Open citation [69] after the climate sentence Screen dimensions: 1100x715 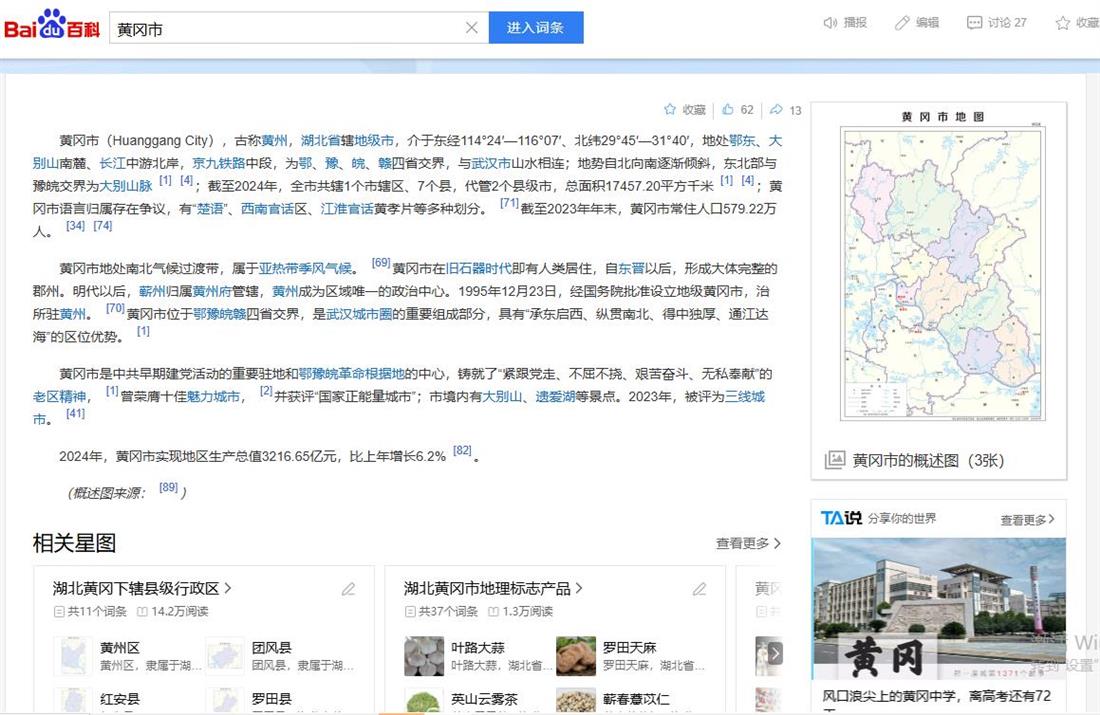[381, 262]
